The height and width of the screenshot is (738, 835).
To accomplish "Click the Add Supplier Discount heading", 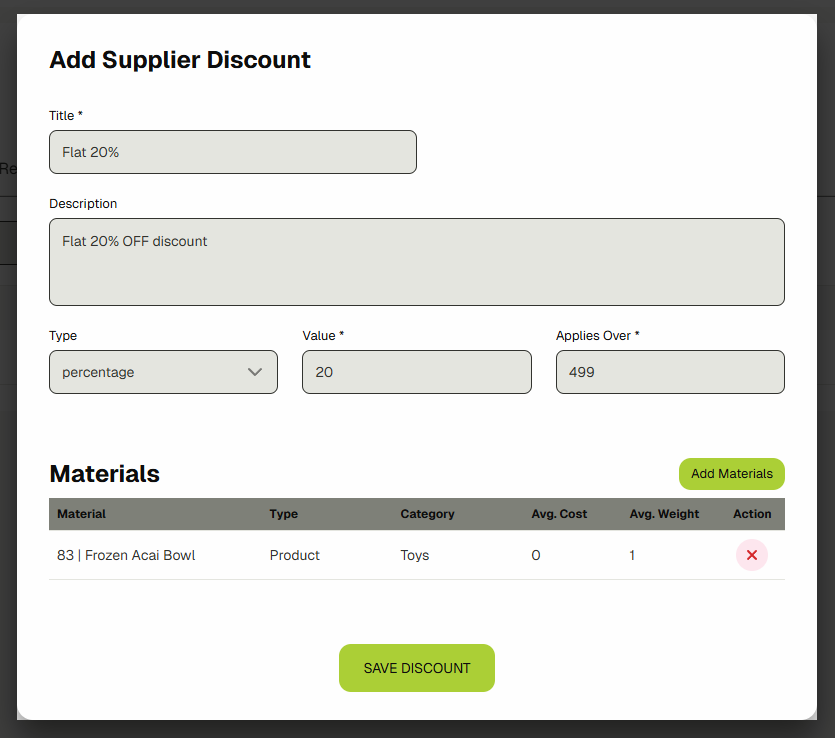I will 180,60.
